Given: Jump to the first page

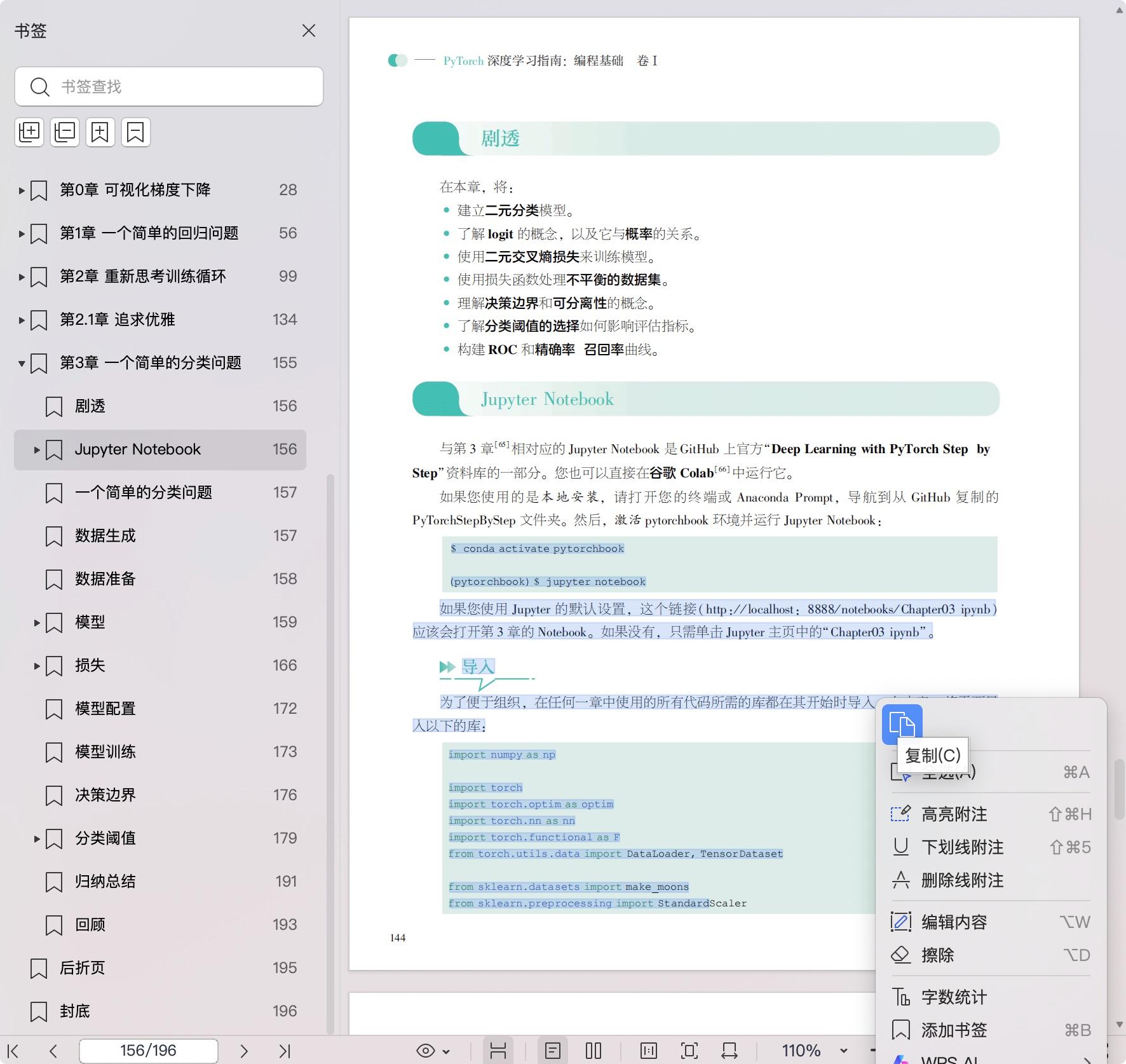Looking at the screenshot, I should click(13, 1051).
